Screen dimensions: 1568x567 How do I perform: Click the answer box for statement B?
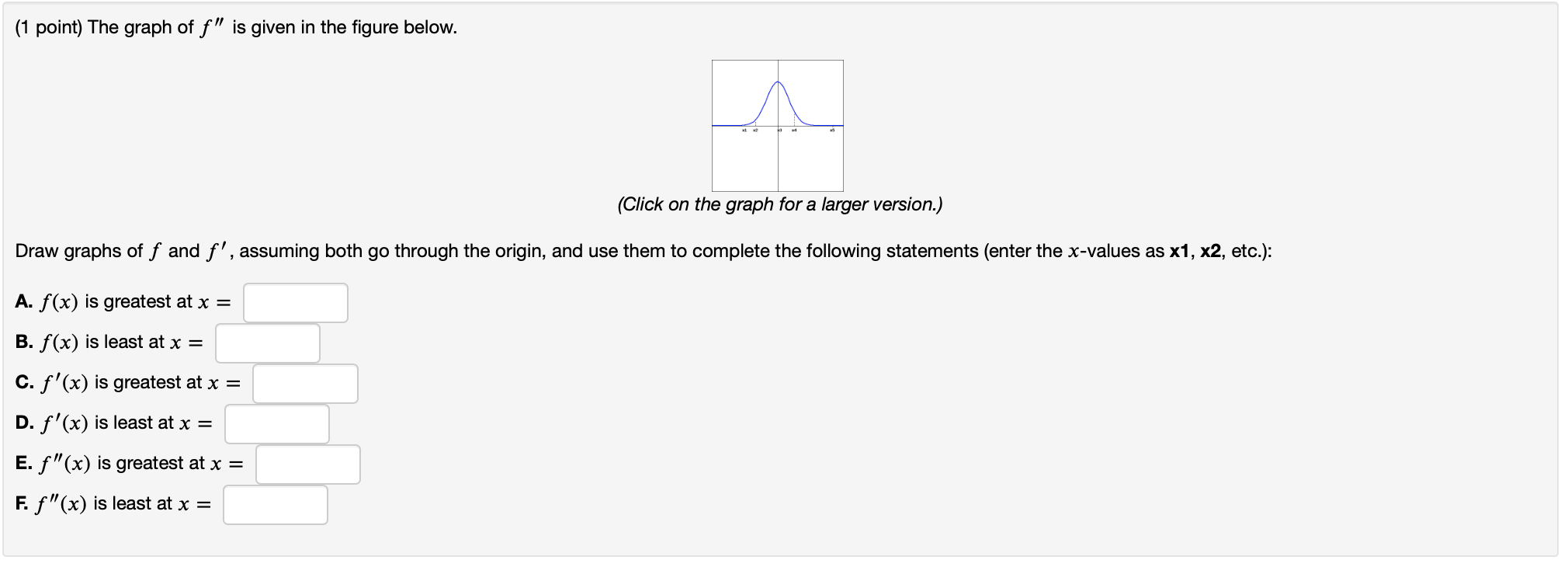(x=268, y=343)
